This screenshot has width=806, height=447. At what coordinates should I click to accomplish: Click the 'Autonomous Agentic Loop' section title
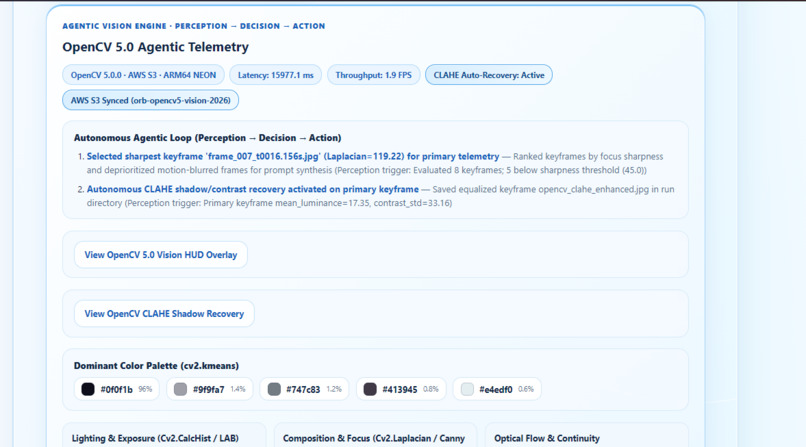pyautogui.click(x=208, y=138)
